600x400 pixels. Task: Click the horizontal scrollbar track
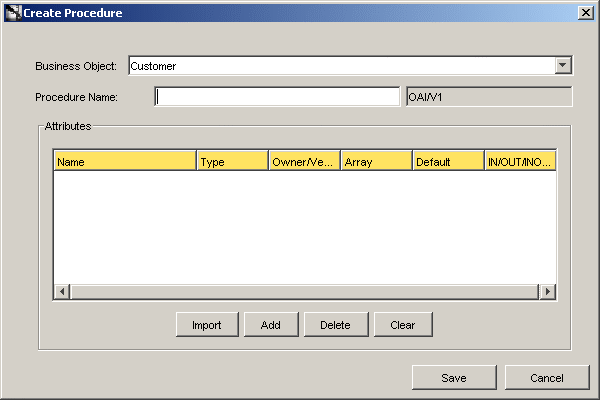click(305, 292)
